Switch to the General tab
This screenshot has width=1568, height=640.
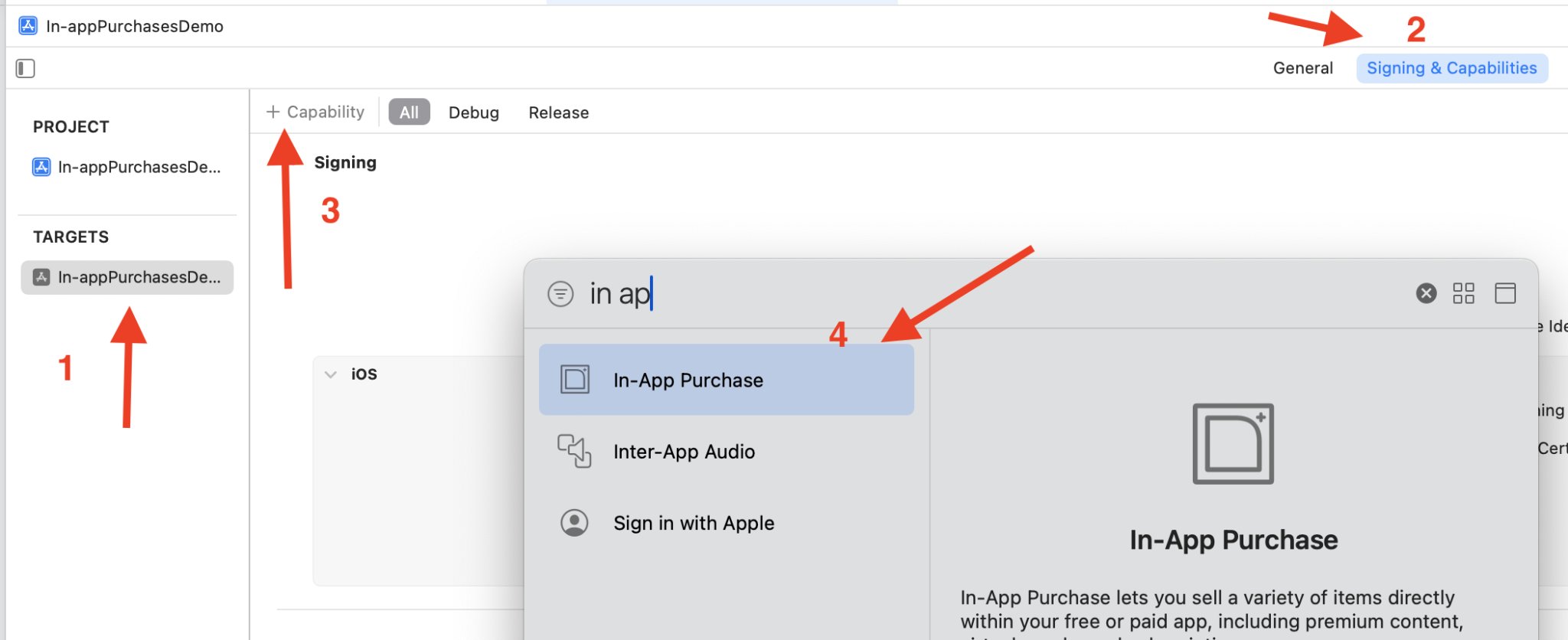1302,68
